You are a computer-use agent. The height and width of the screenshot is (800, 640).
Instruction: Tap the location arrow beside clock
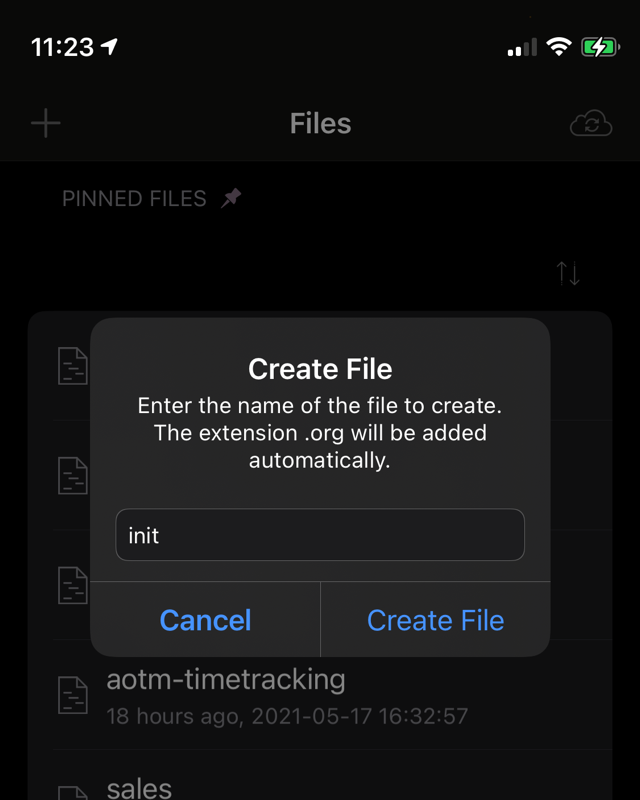point(109,47)
